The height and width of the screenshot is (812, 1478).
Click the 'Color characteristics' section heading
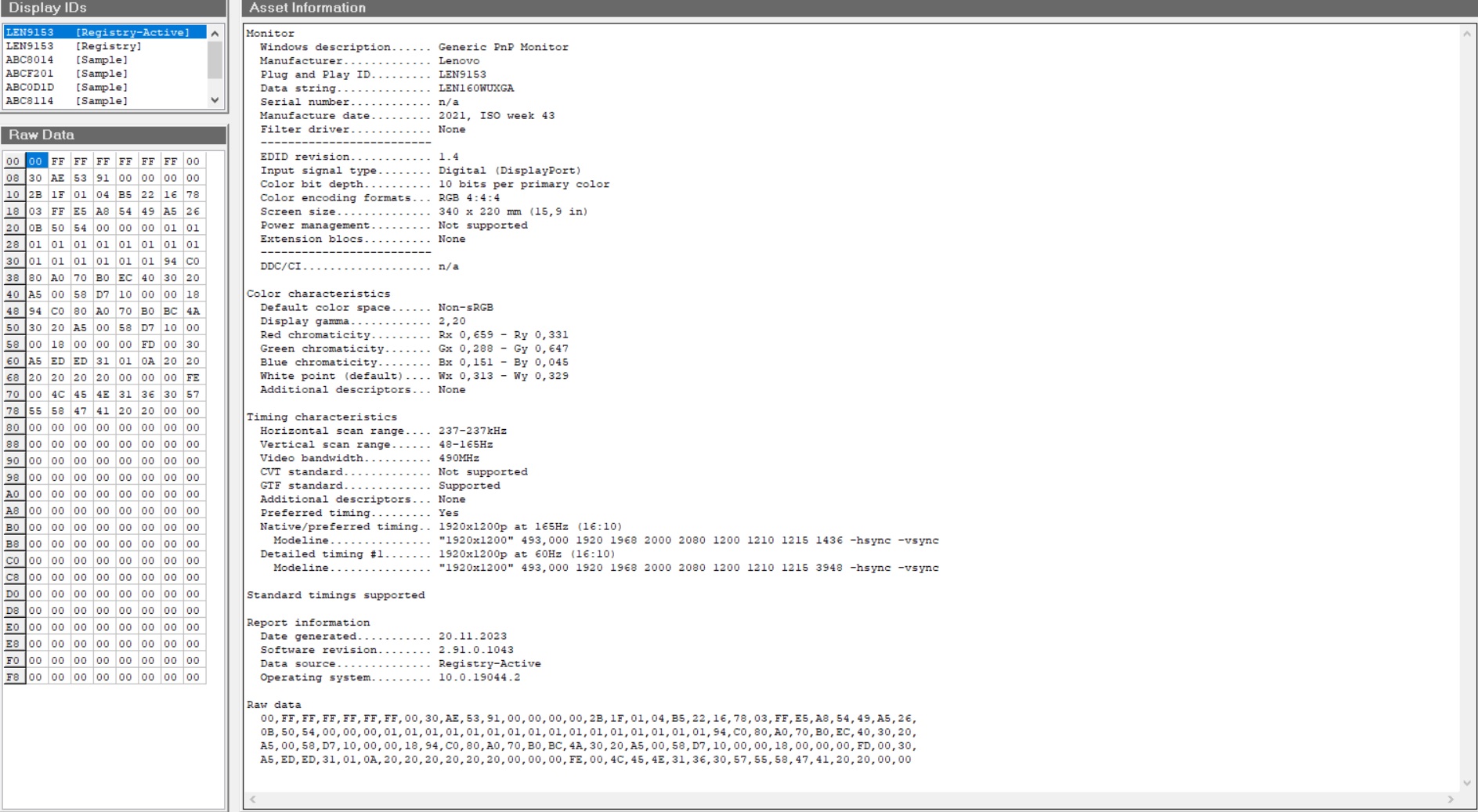coord(319,294)
